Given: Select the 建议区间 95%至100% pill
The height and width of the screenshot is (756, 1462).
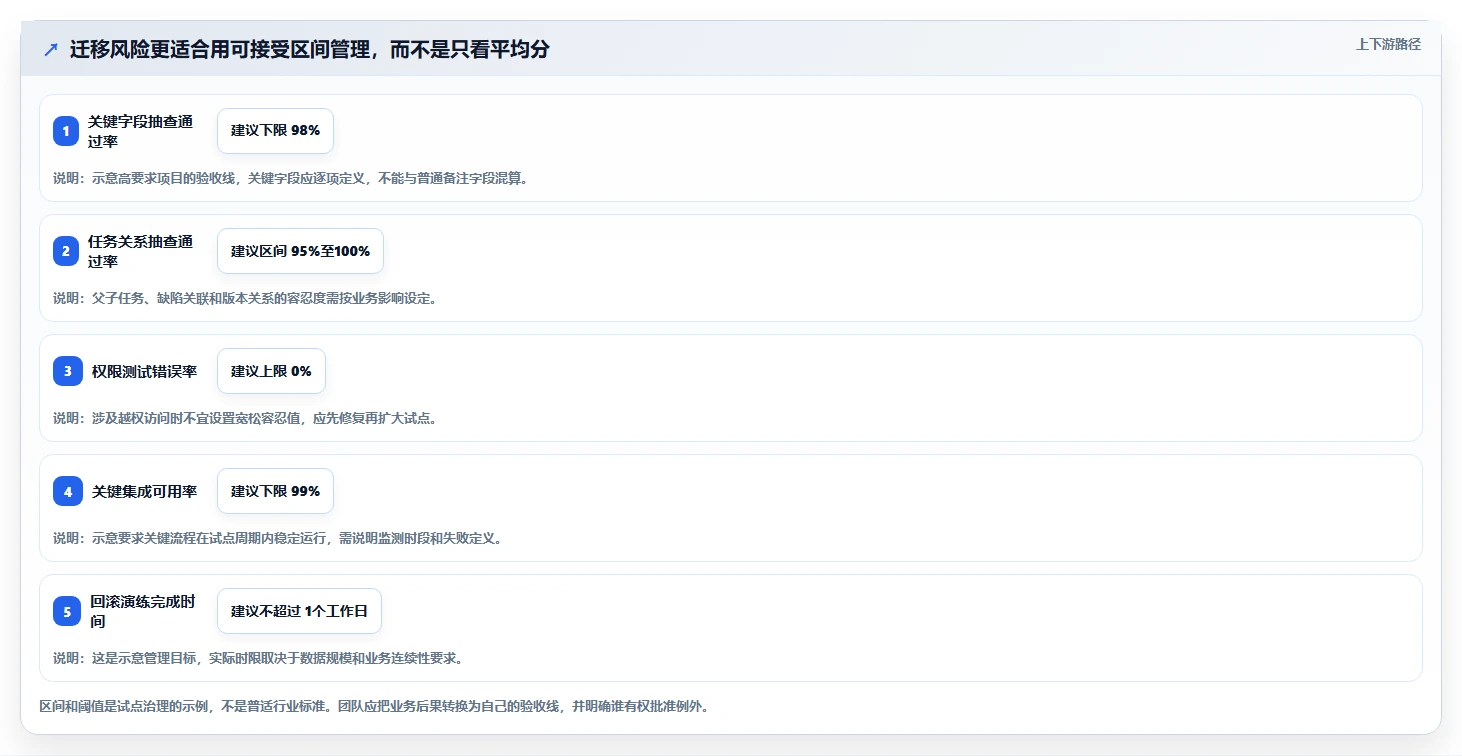Looking at the screenshot, I should 300,251.
